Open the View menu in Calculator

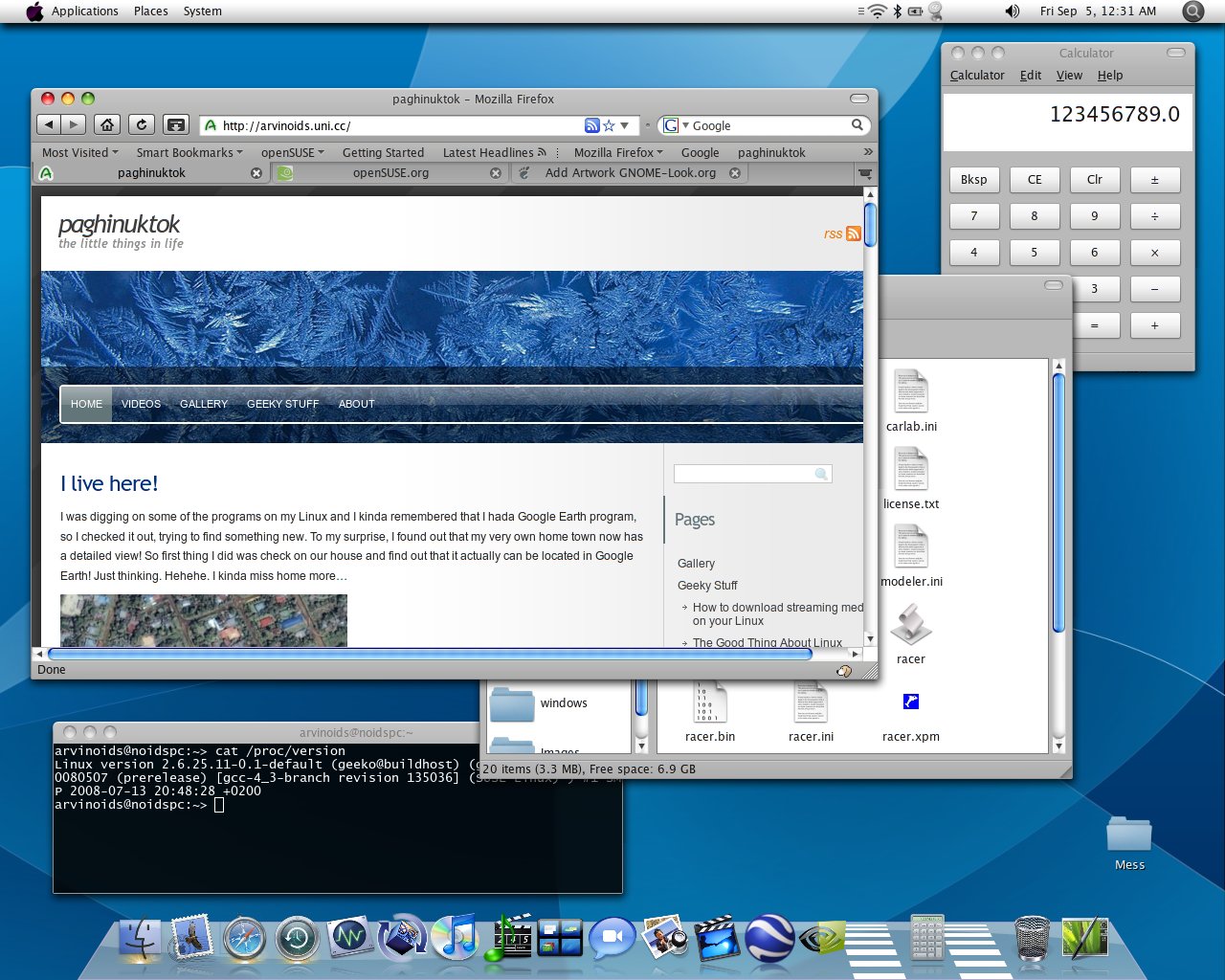pyautogui.click(x=1069, y=76)
